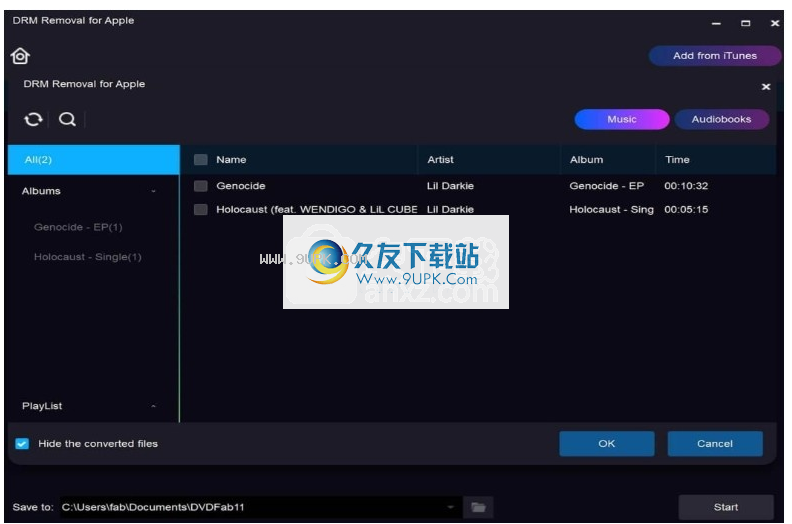792x524 pixels.
Task: Close the DRM Removal dialog panel
Action: click(x=766, y=87)
